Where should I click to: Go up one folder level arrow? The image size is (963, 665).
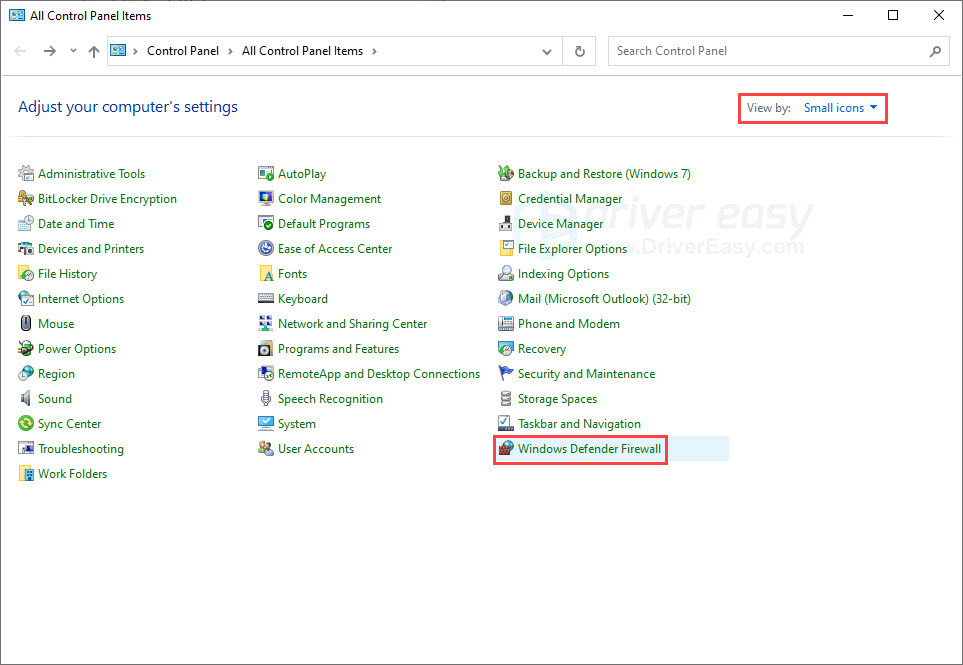[93, 51]
